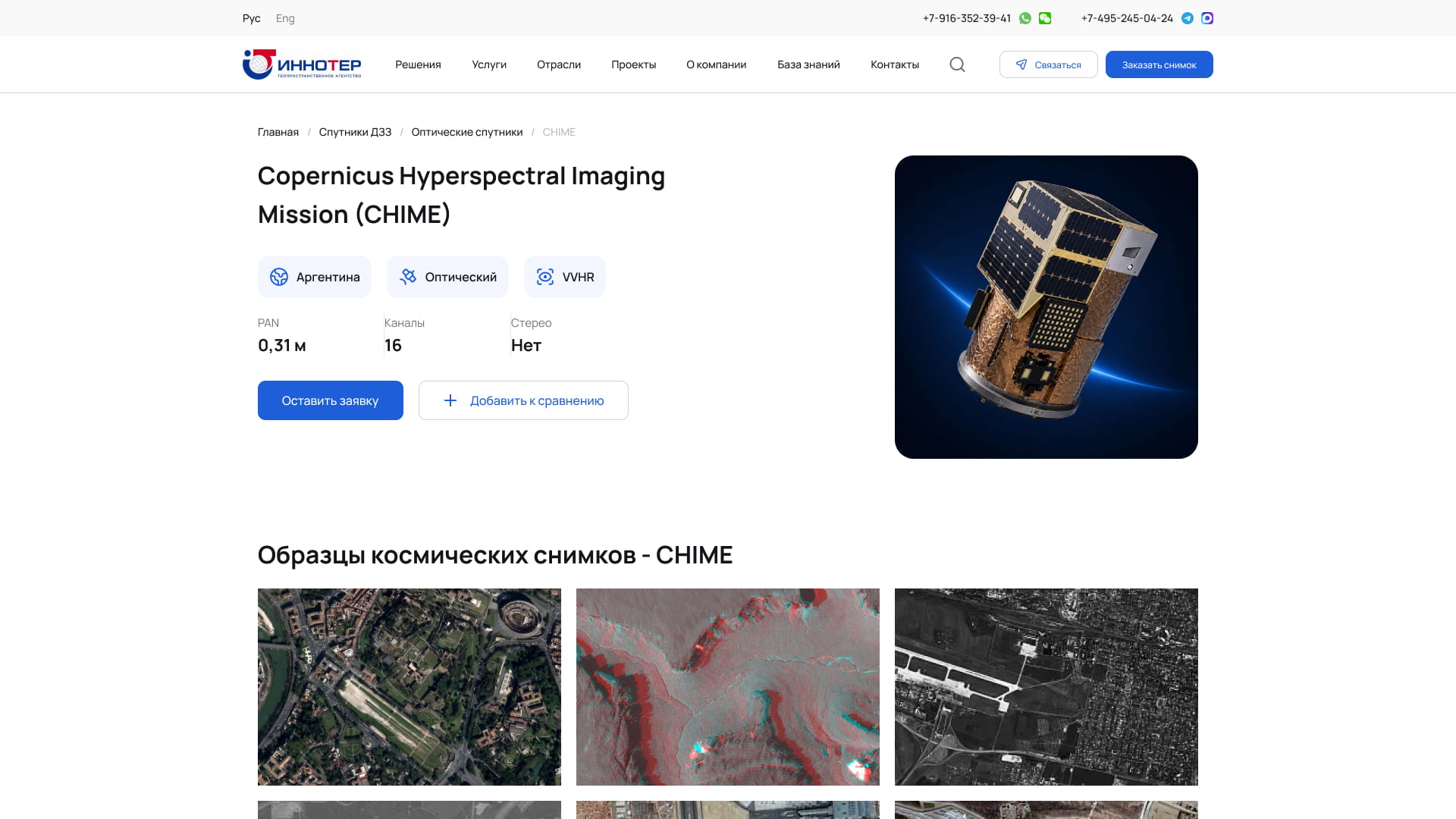Open the red-cyan anaglyph terrain sample
The image size is (1456, 819).
click(728, 687)
